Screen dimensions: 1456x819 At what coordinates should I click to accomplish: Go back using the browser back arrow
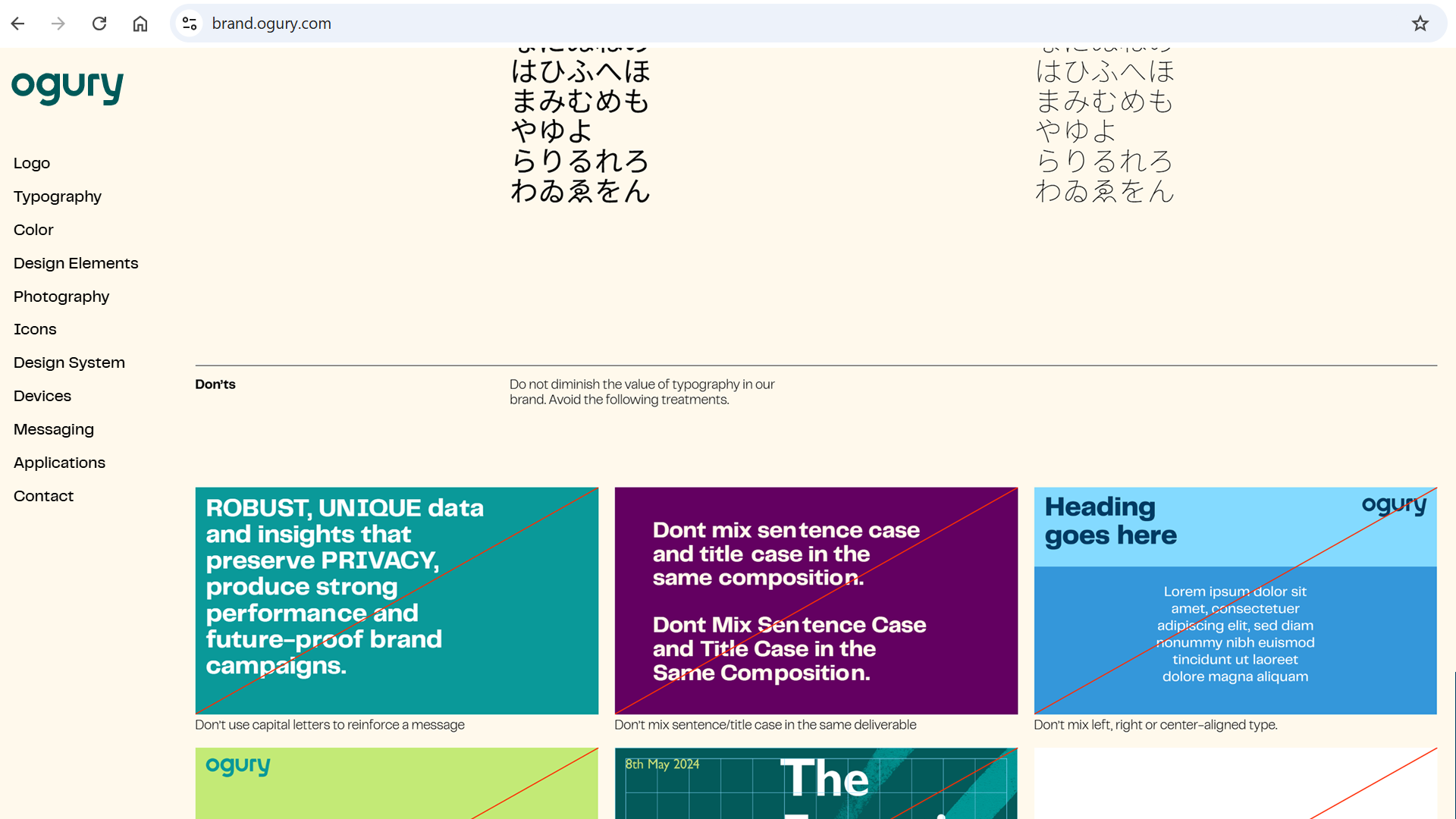click(x=18, y=24)
